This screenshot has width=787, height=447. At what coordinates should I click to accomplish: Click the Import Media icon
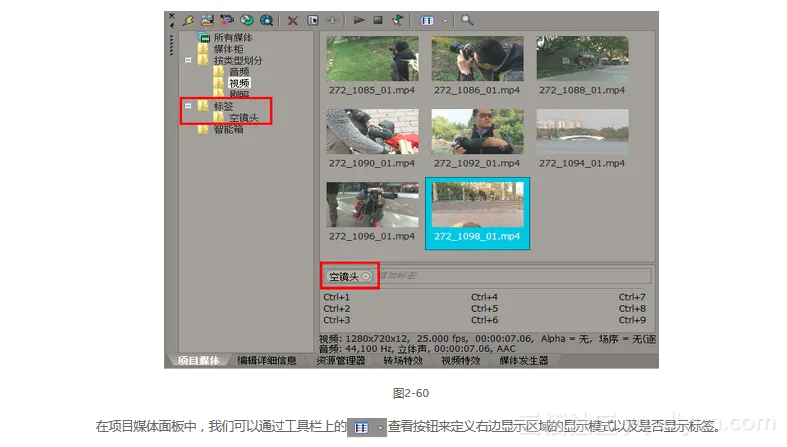point(207,21)
